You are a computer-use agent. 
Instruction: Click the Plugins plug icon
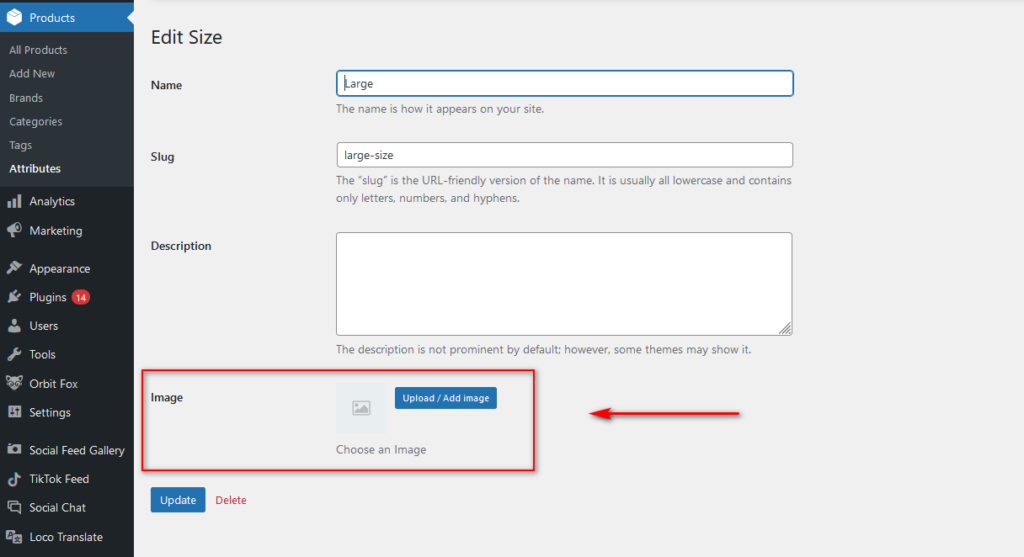point(14,297)
